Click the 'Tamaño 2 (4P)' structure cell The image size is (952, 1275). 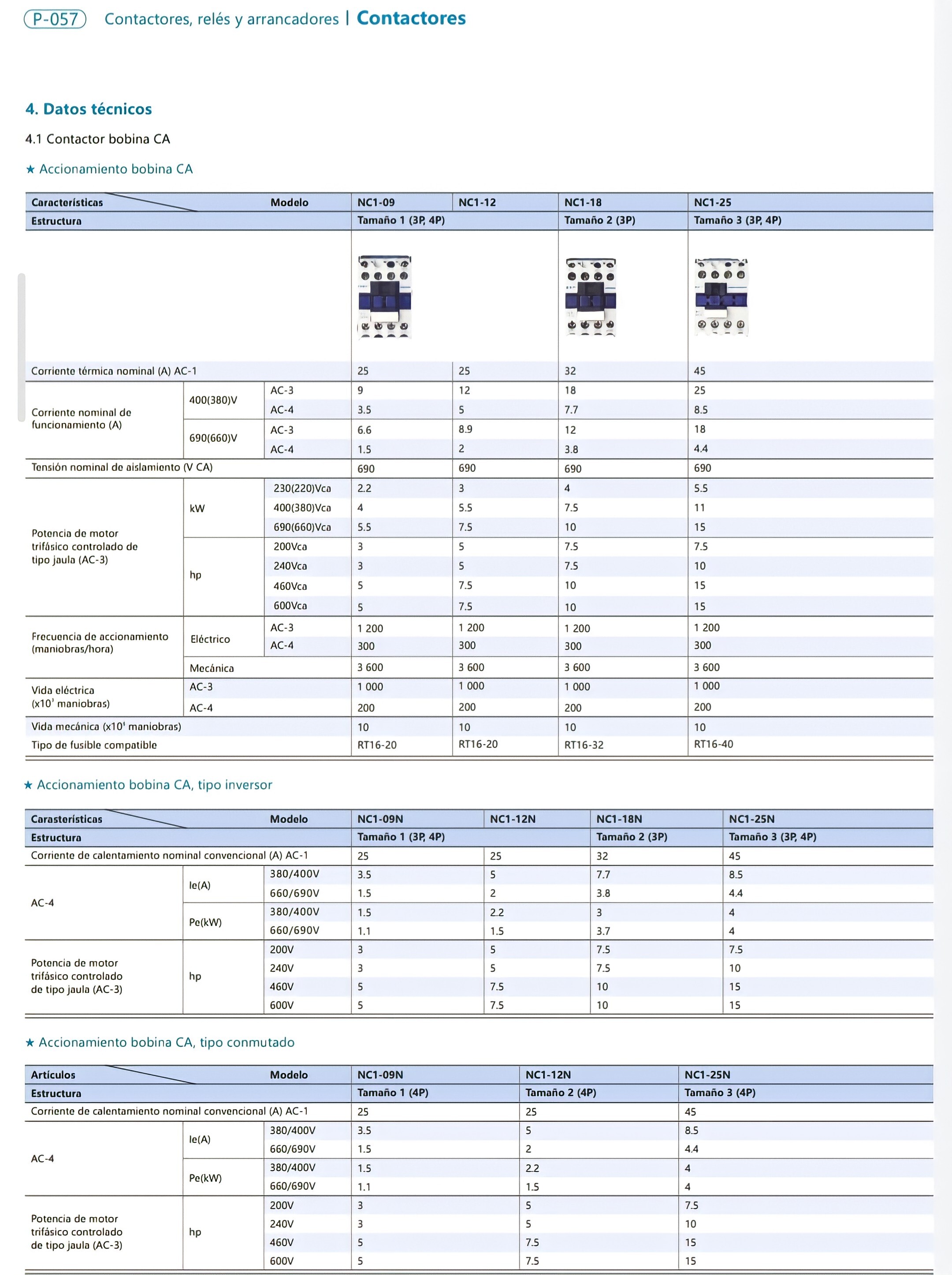click(x=560, y=1092)
